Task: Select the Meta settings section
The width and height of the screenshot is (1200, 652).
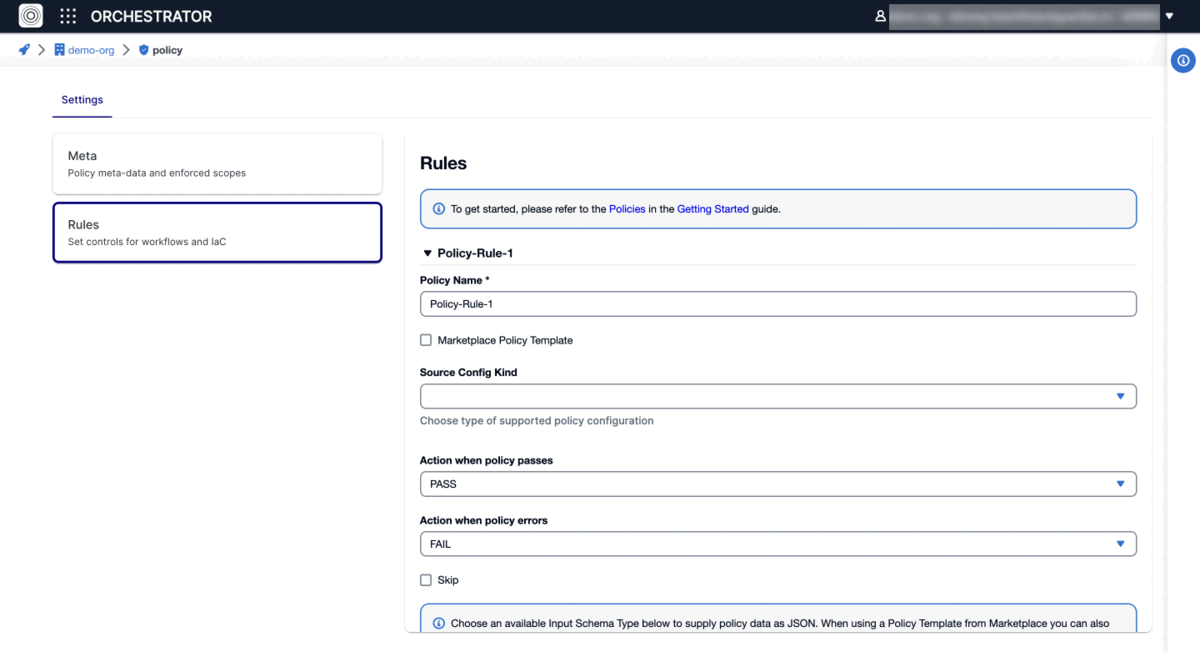Action: pos(217,164)
